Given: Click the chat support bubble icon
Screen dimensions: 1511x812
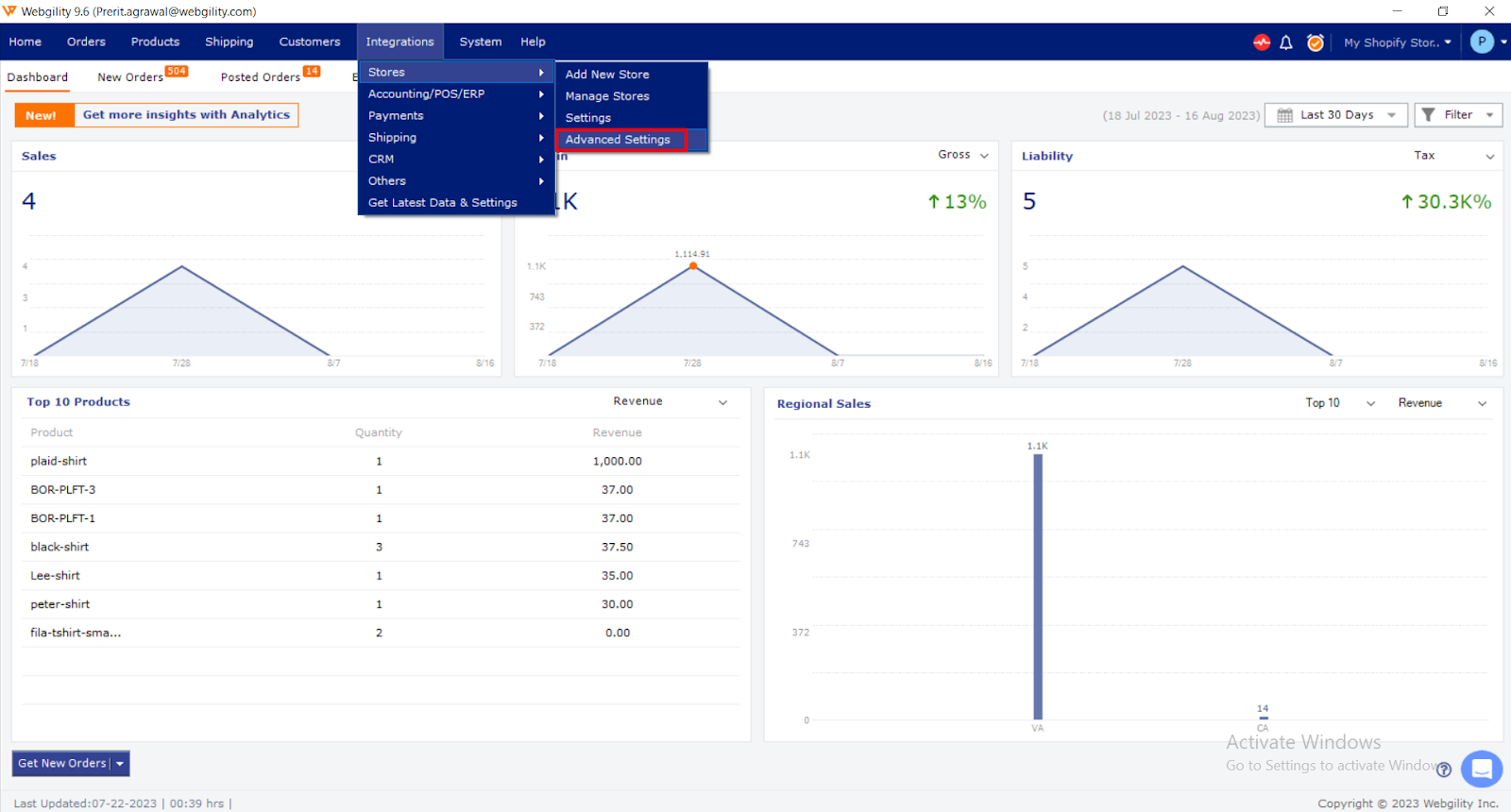Looking at the screenshot, I should point(1482,769).
